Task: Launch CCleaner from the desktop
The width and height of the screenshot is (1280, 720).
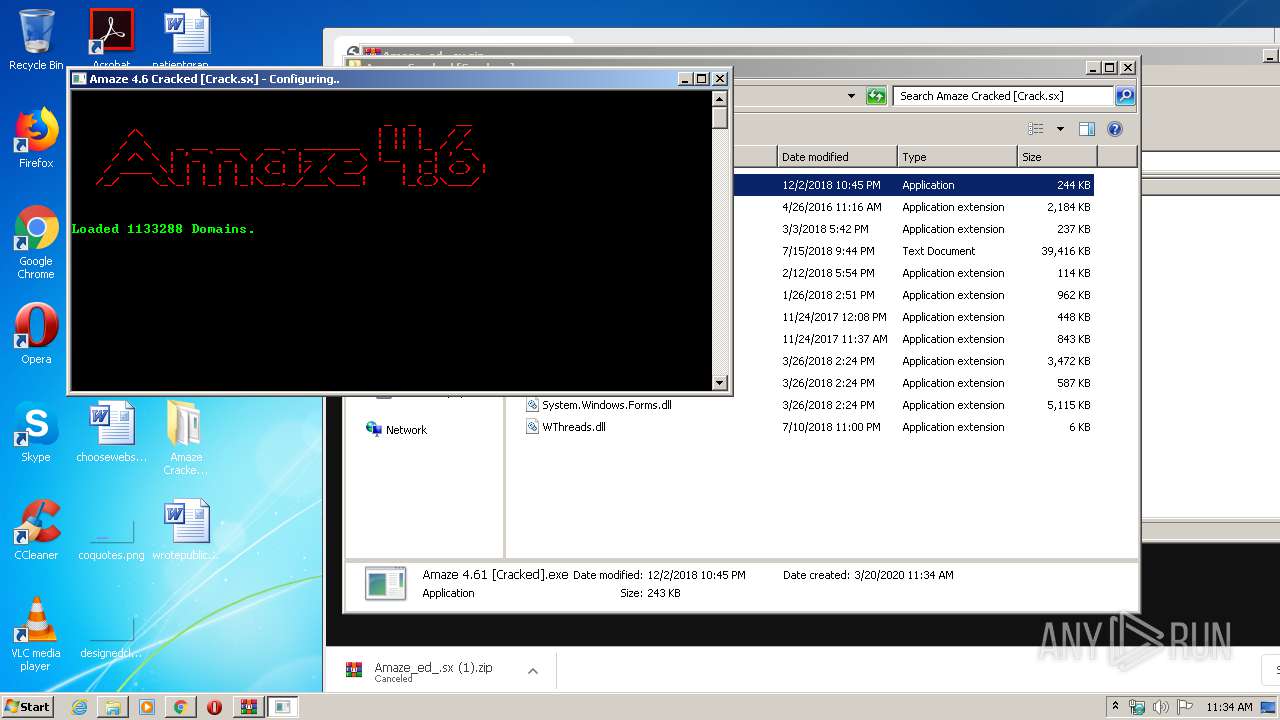Action: point(36,530)
